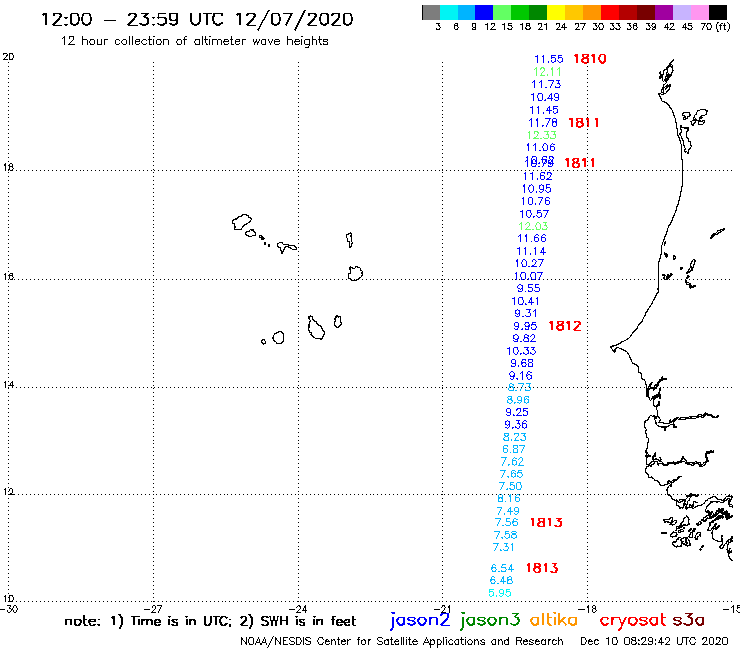Click the cyan legend color swatch
Image resolution: width=740 pixels, height=650 pixels.
point(449,13)
